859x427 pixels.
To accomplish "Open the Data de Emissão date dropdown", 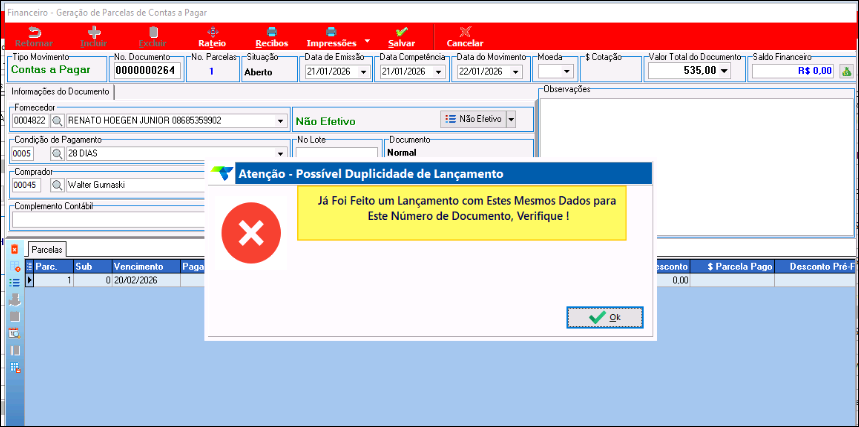I will (x=363, y=72).
